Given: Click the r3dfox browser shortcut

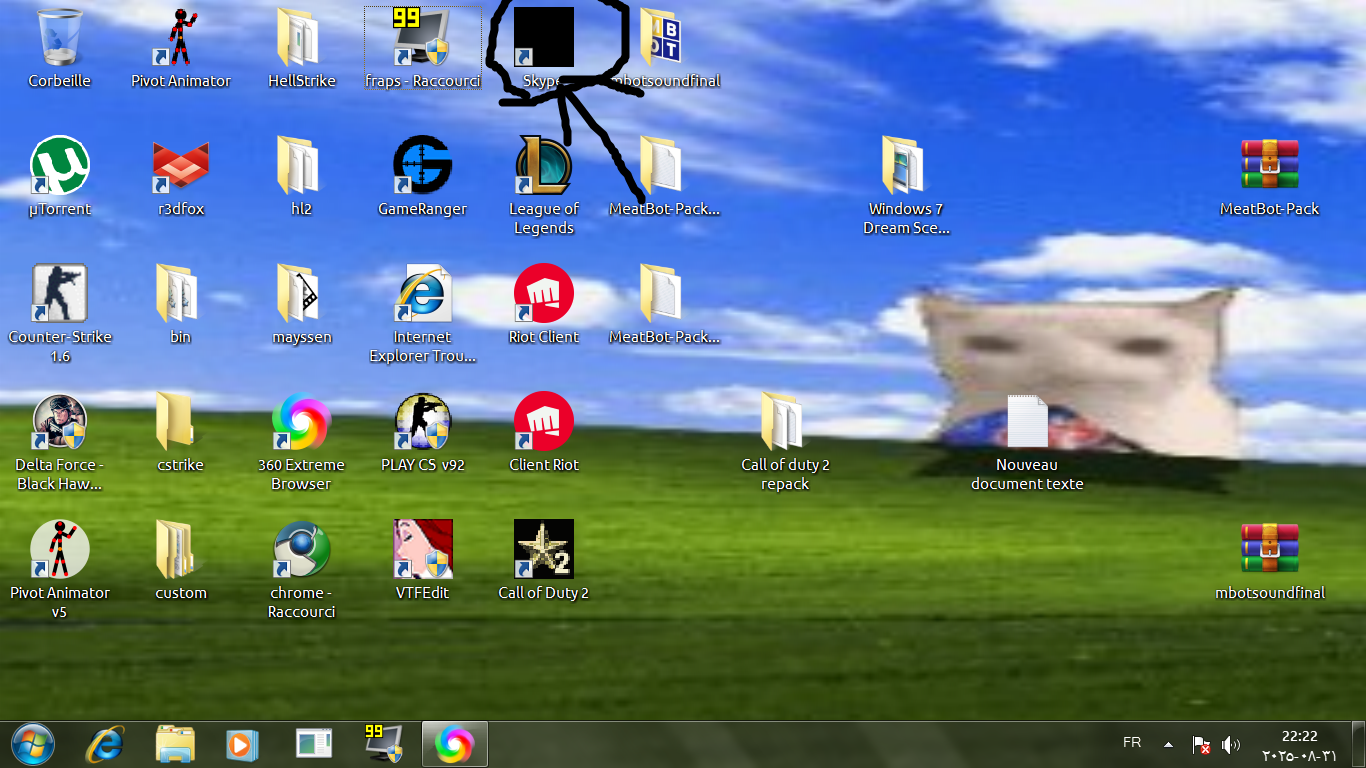Looking at the screenshot, I should tap(181, 166).
